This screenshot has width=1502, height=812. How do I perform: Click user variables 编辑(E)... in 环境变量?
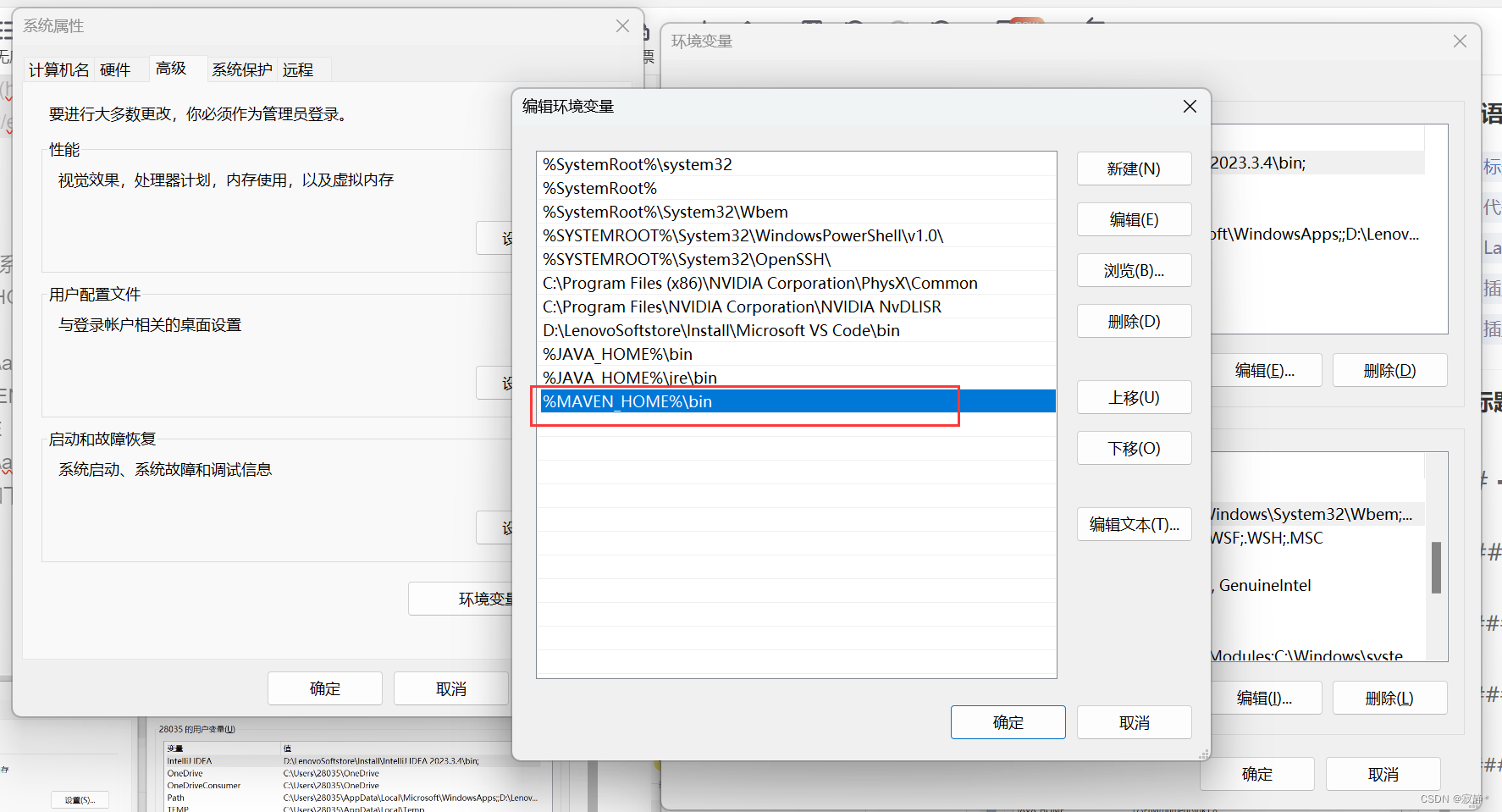click(1265, 370)
